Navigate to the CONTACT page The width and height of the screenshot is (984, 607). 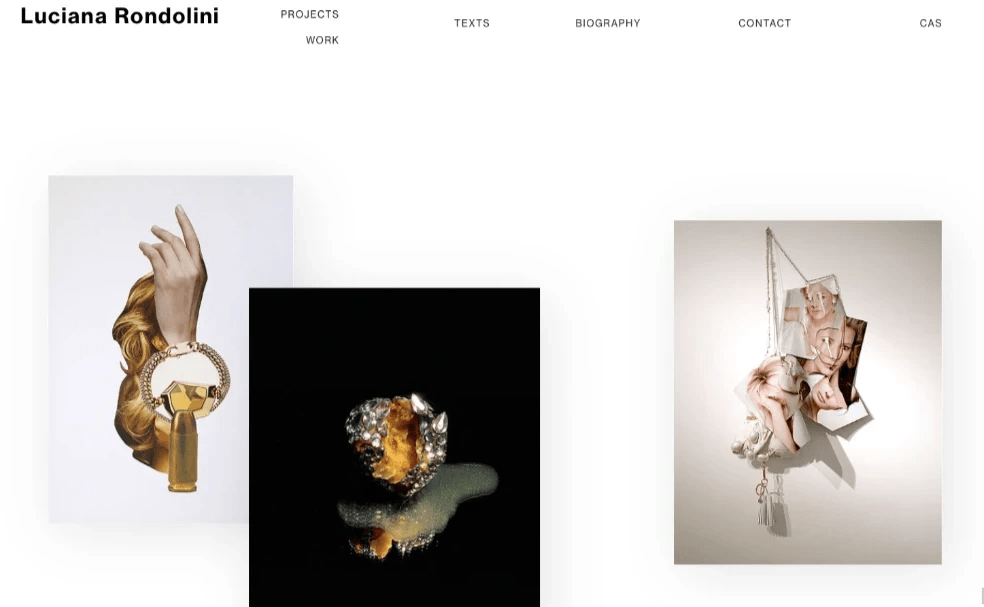click(x=764, y=23)
